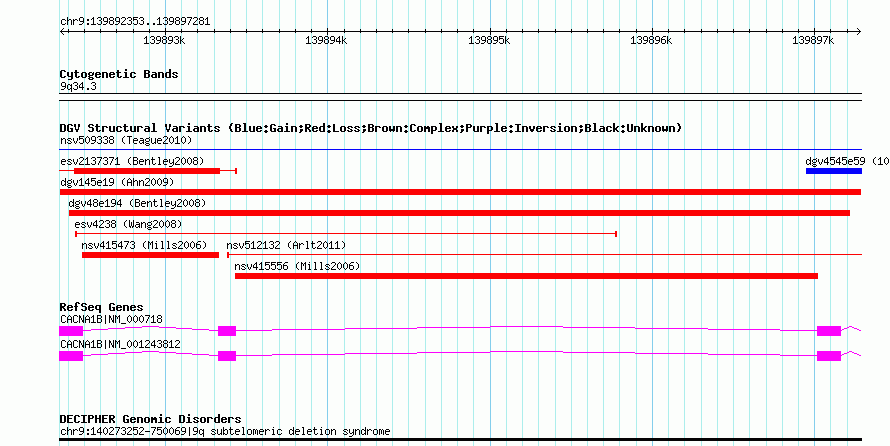
Task: Open dgv48e194 (Bentley2008) variant label
Action: coord(137,203)
